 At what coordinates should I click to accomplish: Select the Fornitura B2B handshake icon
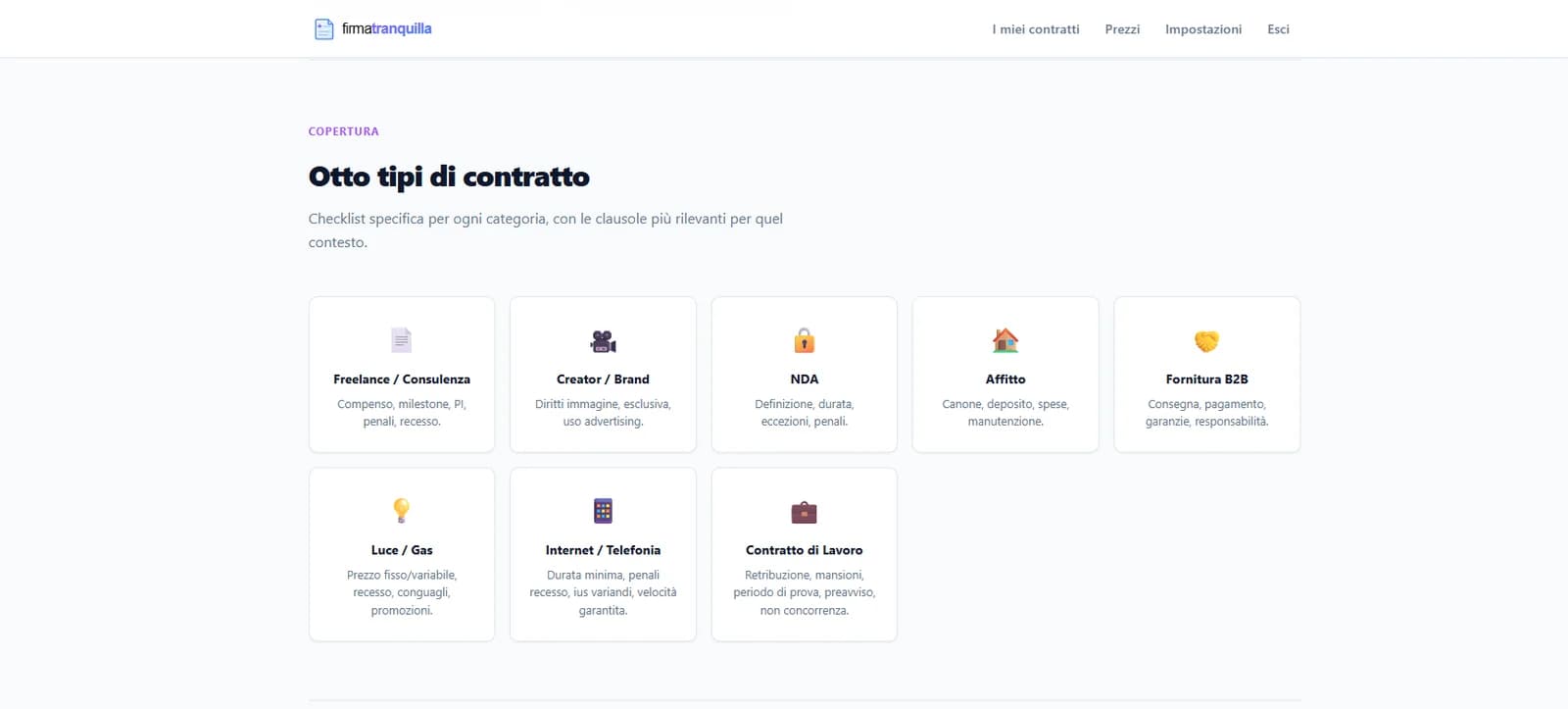(1206, 341)
